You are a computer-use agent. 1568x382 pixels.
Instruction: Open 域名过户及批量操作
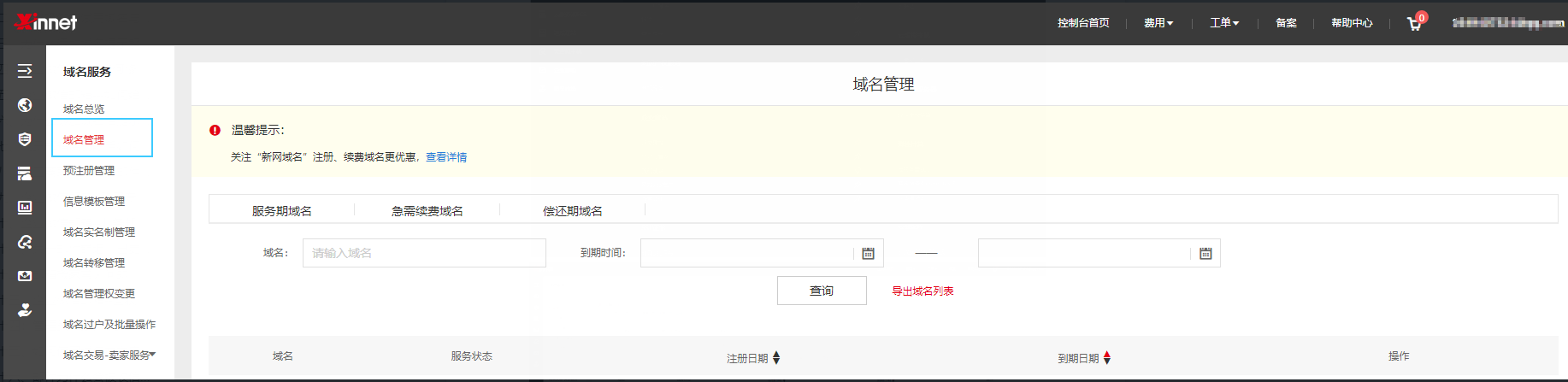coord(109,324)
